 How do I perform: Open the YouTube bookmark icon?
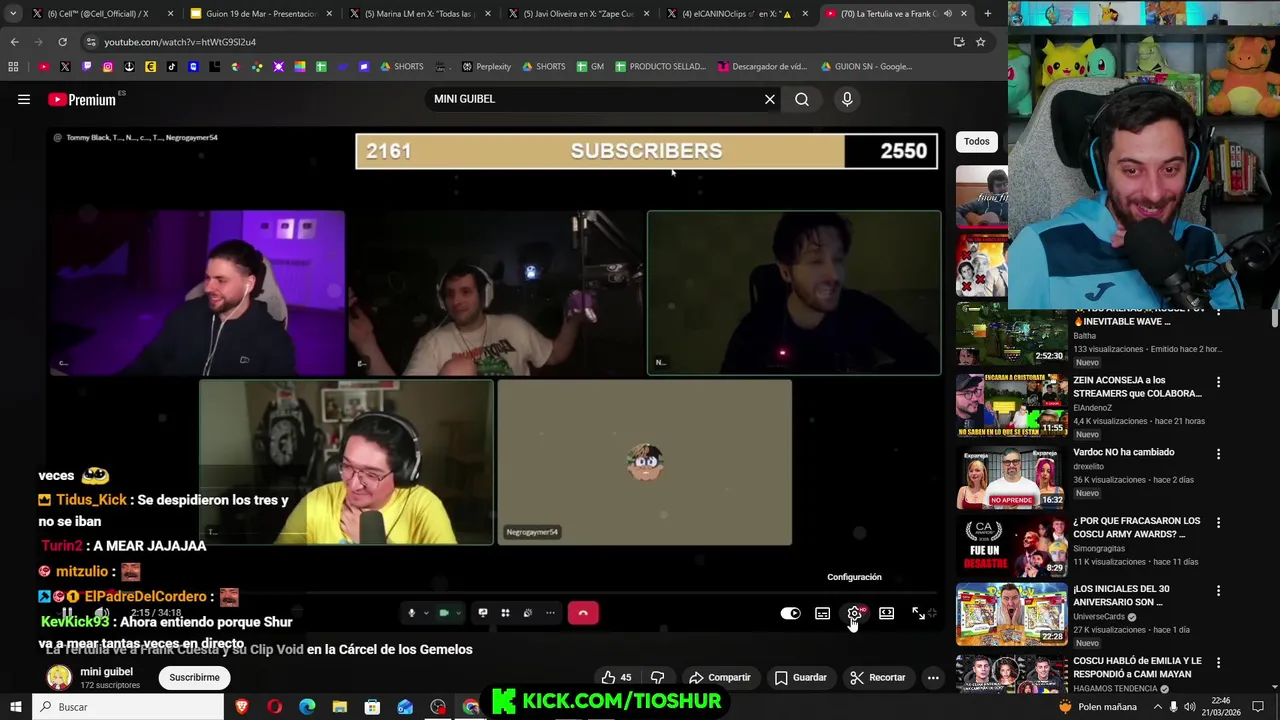44,67
